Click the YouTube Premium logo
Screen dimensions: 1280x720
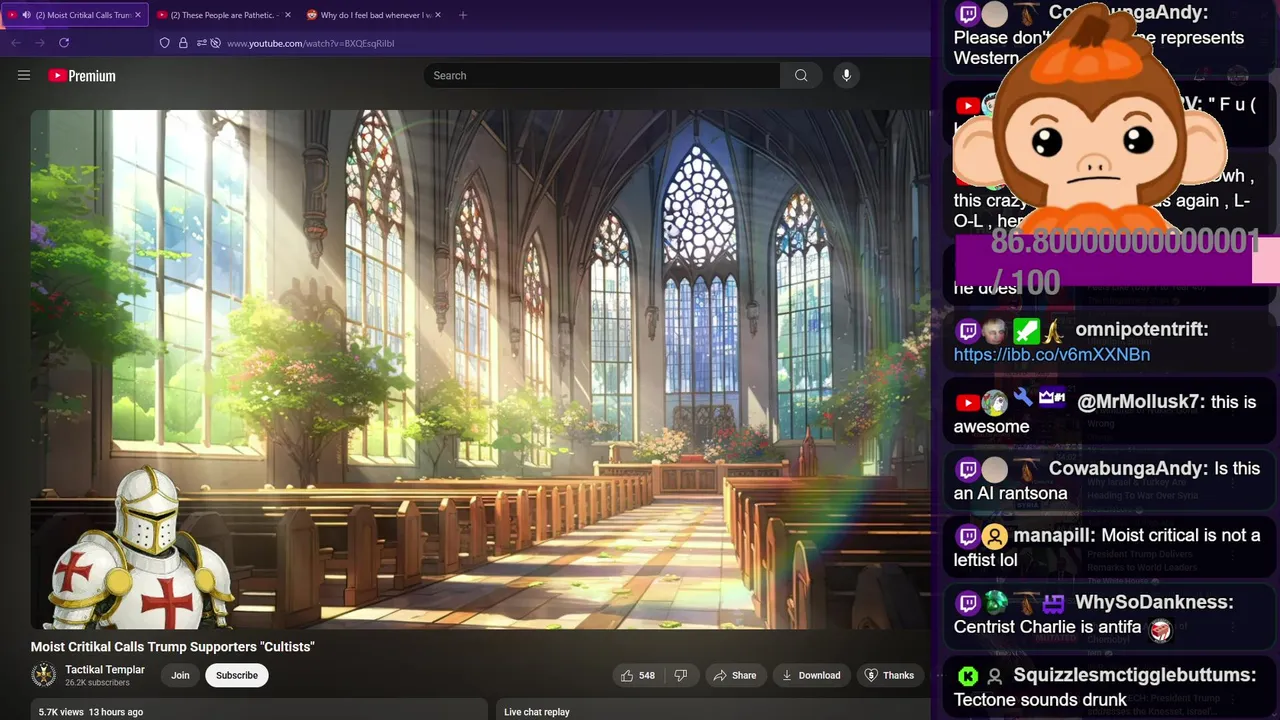coord(82,76)
